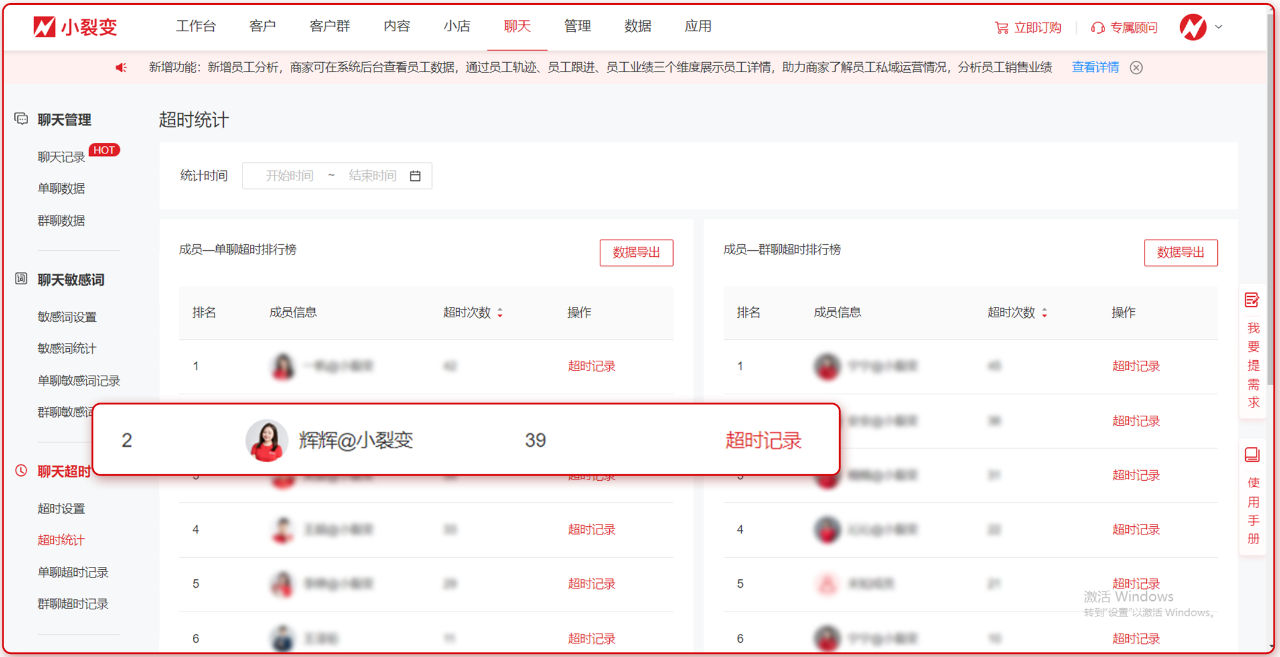Export data for the group-chat timeout ranking
The width and height of the screenshot is (1280, 657).
[1180, 253]
